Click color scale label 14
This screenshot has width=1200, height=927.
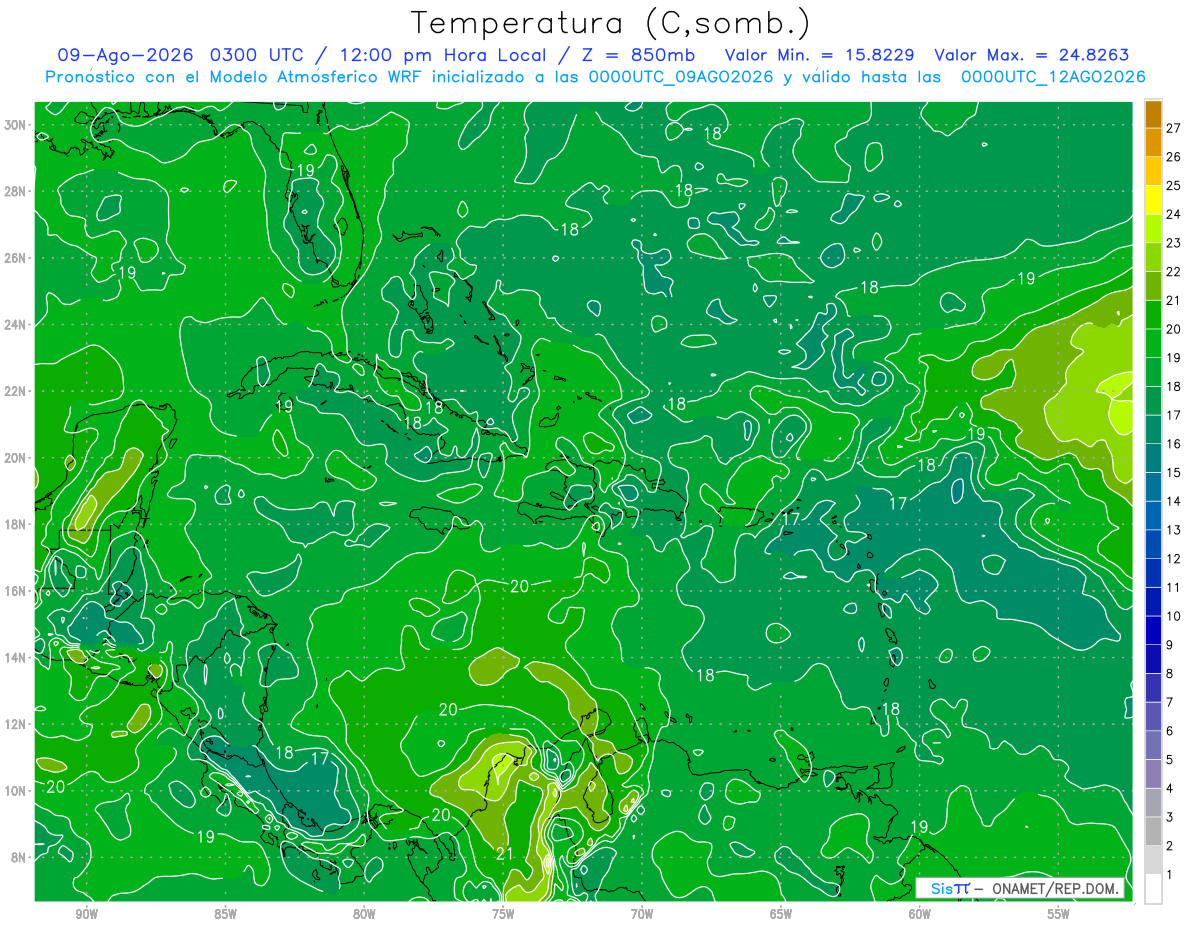1173,501
